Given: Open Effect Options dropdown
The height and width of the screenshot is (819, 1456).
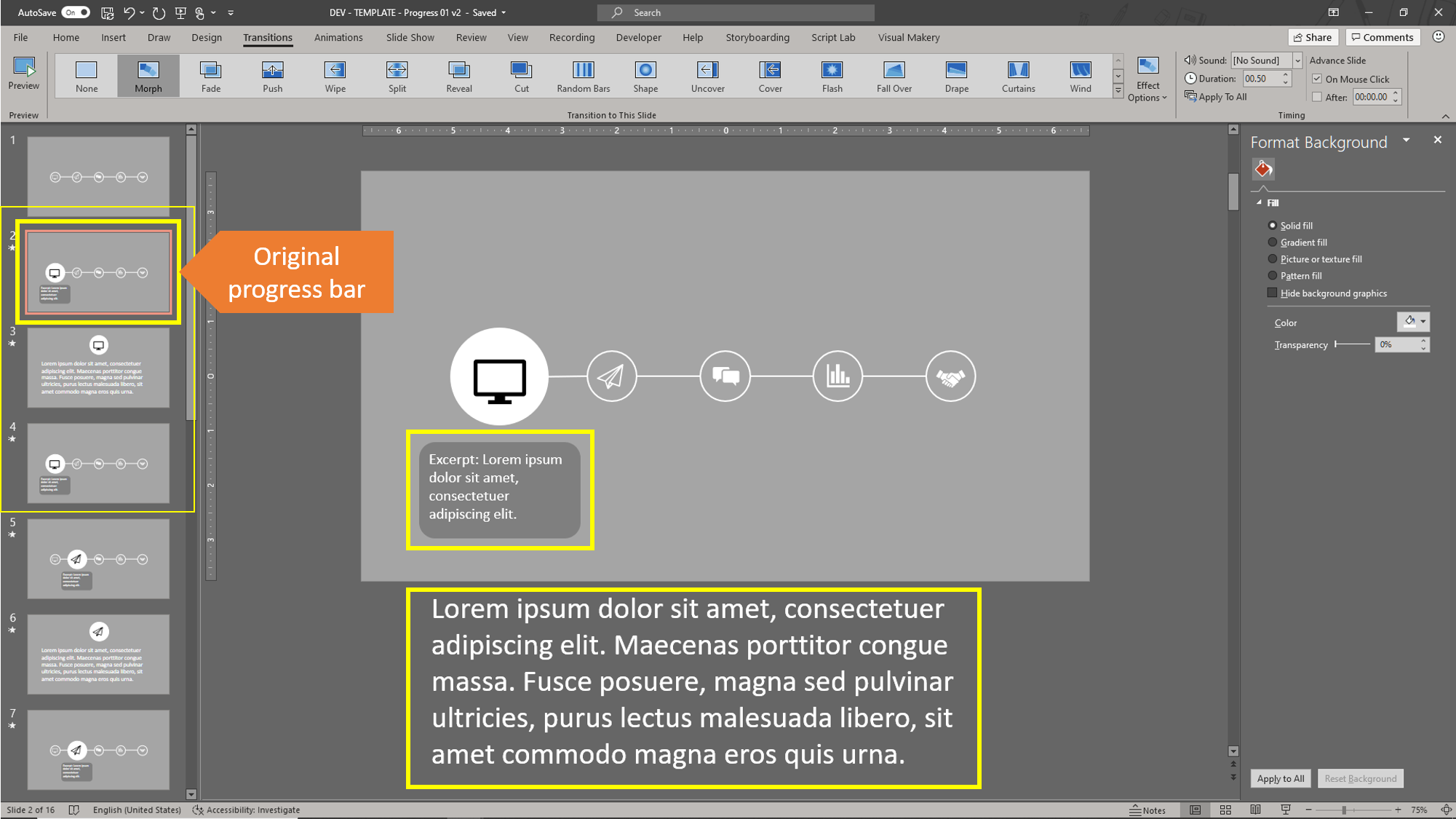Looking at the screenshot, I should pos(1147,79).
